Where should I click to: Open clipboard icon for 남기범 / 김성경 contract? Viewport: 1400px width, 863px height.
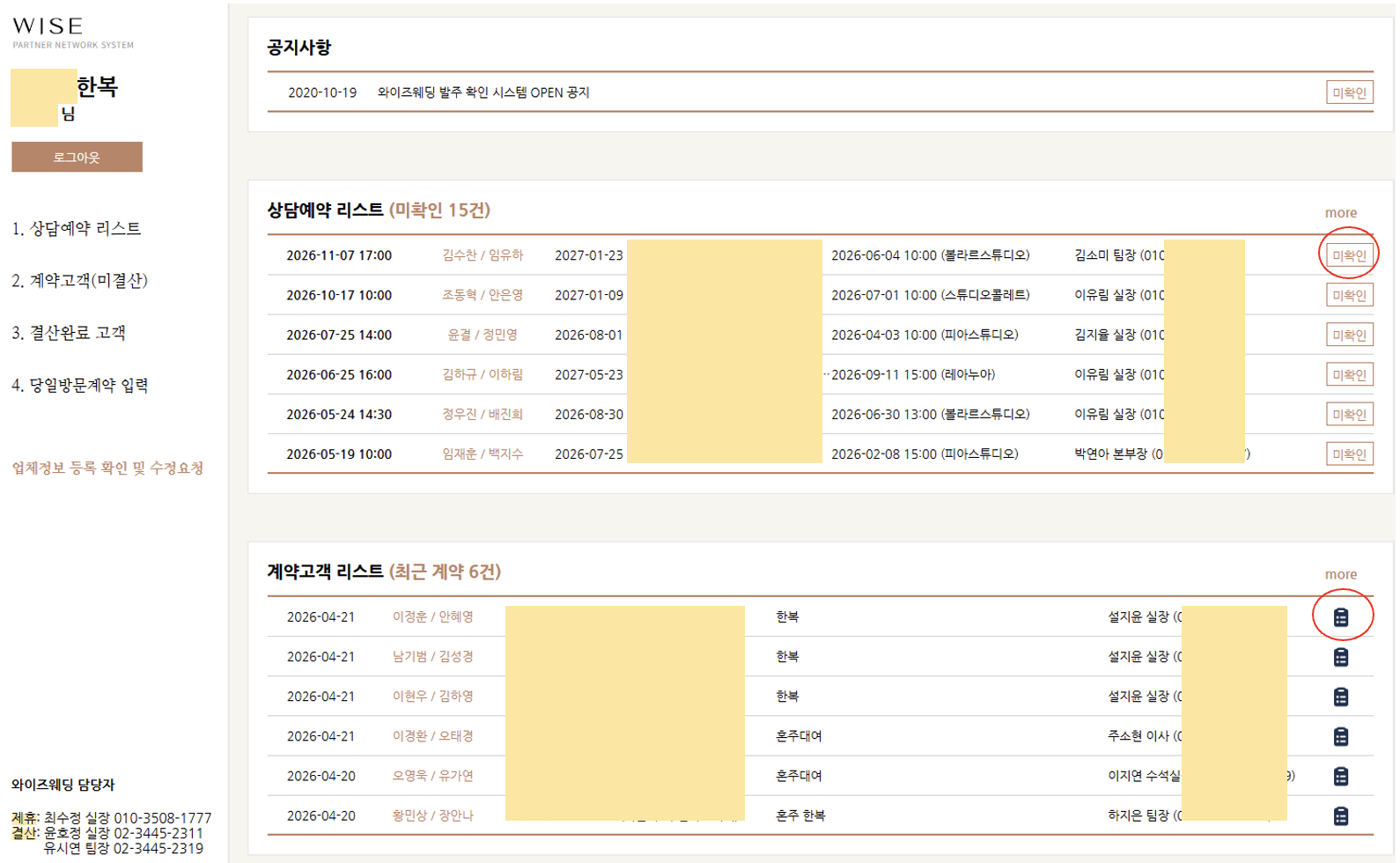click(1340, 657)
